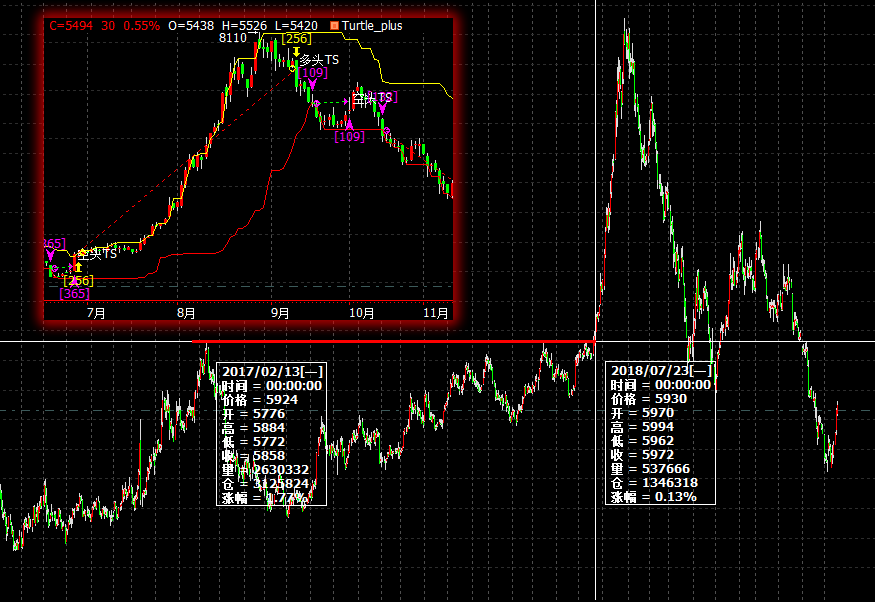Click the magenta down arrow below upper [109]
Screen dimensions: 875x602
tap(313, 85)
